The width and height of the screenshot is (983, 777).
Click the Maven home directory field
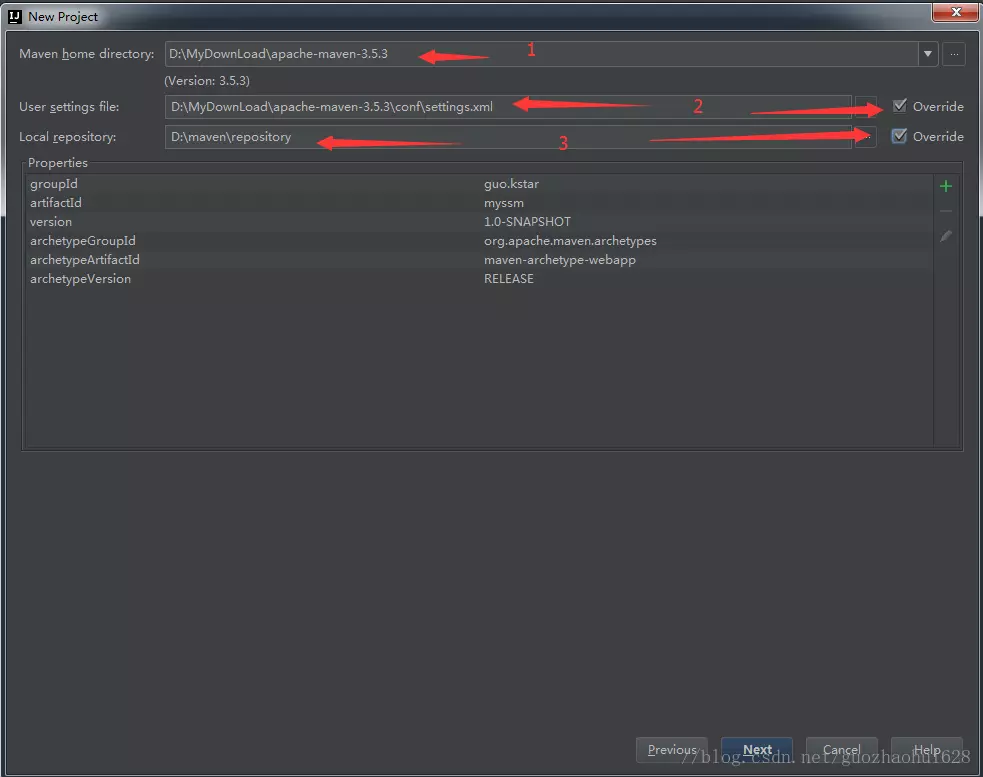point(542,54)
